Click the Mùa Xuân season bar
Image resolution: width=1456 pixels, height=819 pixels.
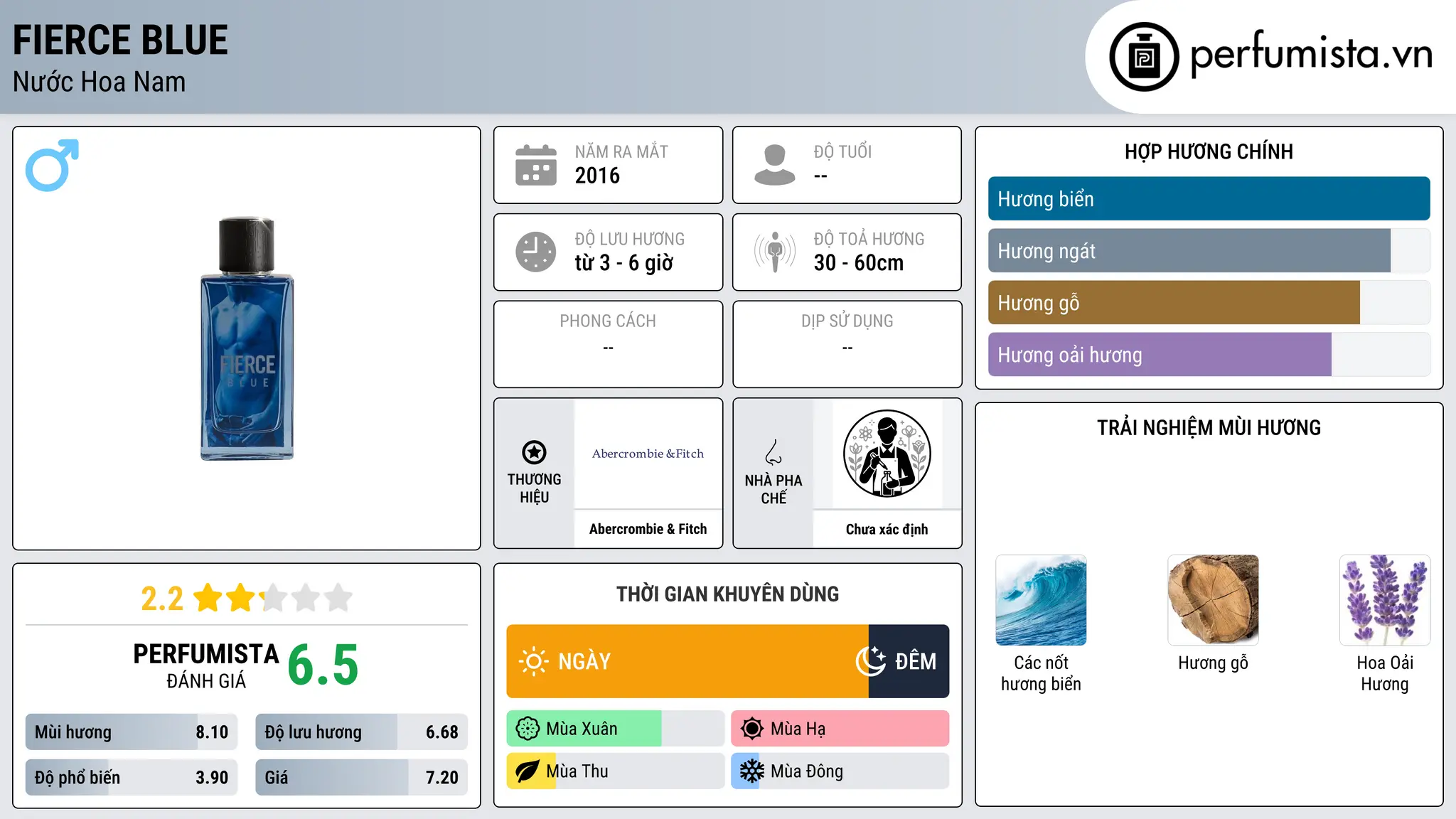click(x=616, y=729)
